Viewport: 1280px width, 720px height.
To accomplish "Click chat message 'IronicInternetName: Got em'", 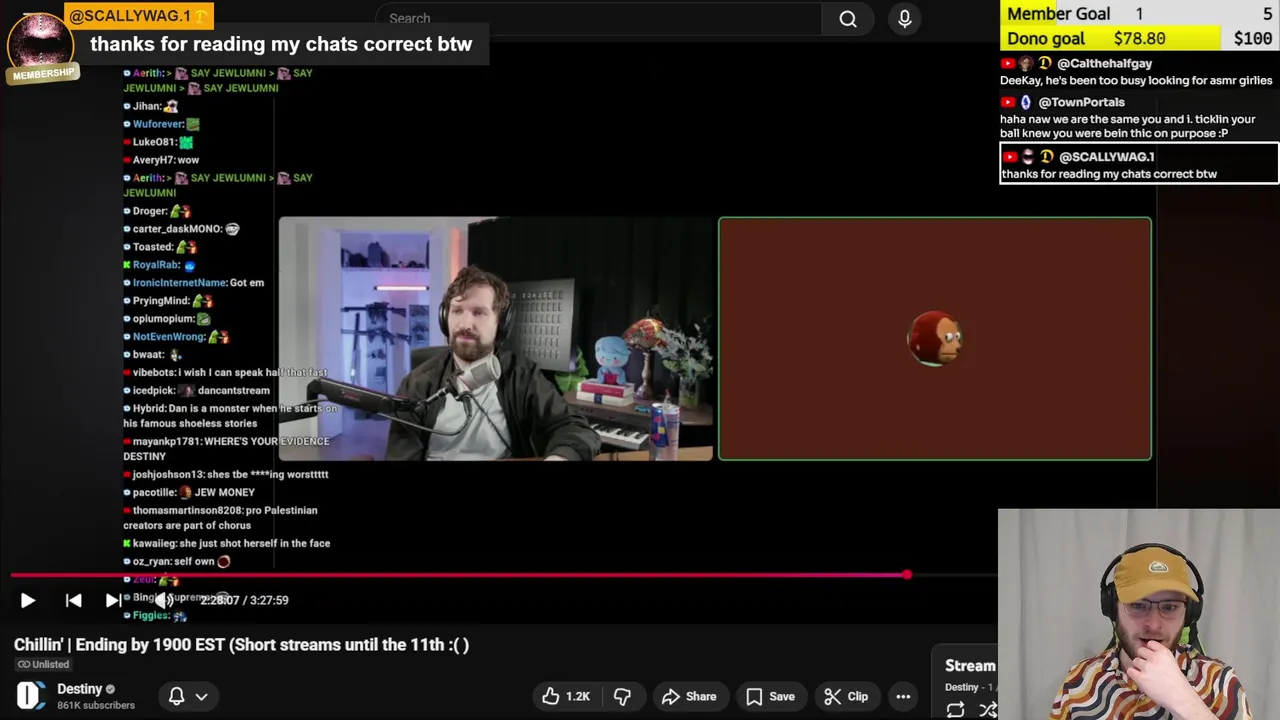I will [x=194, y=283].
